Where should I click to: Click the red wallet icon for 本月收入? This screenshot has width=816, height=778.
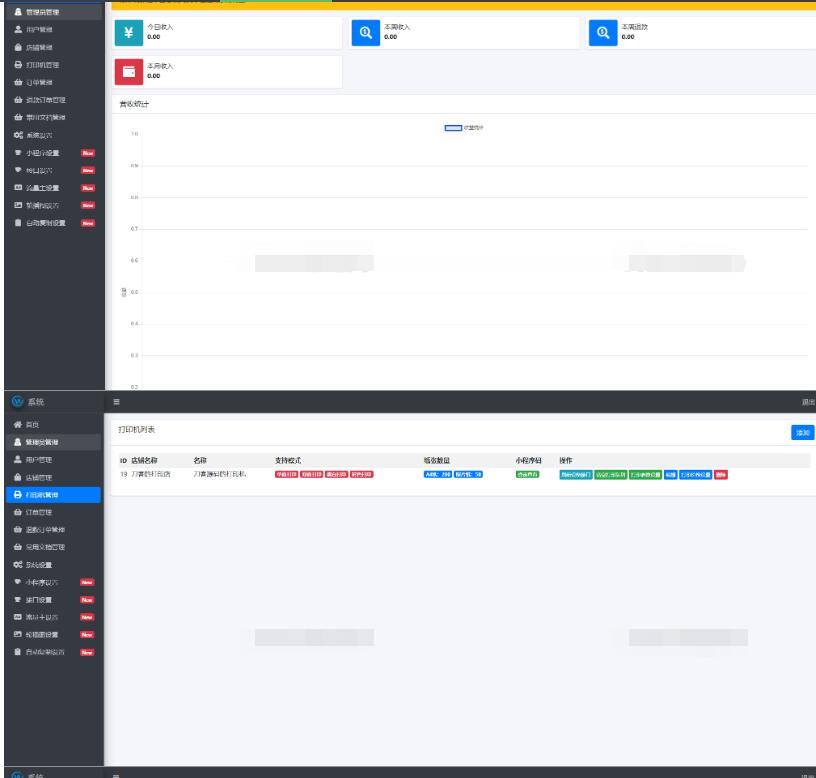point(128,71)
